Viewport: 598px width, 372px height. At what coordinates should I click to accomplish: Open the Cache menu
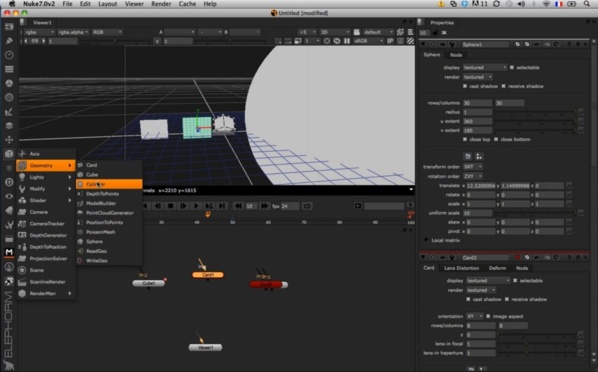click(187, 4)
